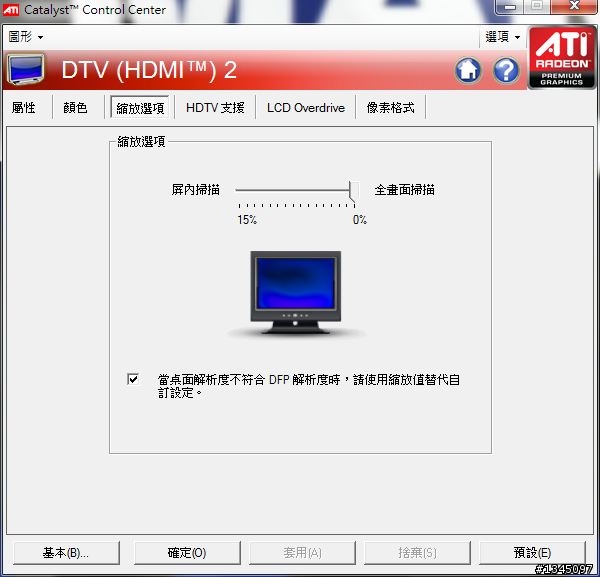
Task: Switch to the 屬性 tab
Action: [24, 108]
